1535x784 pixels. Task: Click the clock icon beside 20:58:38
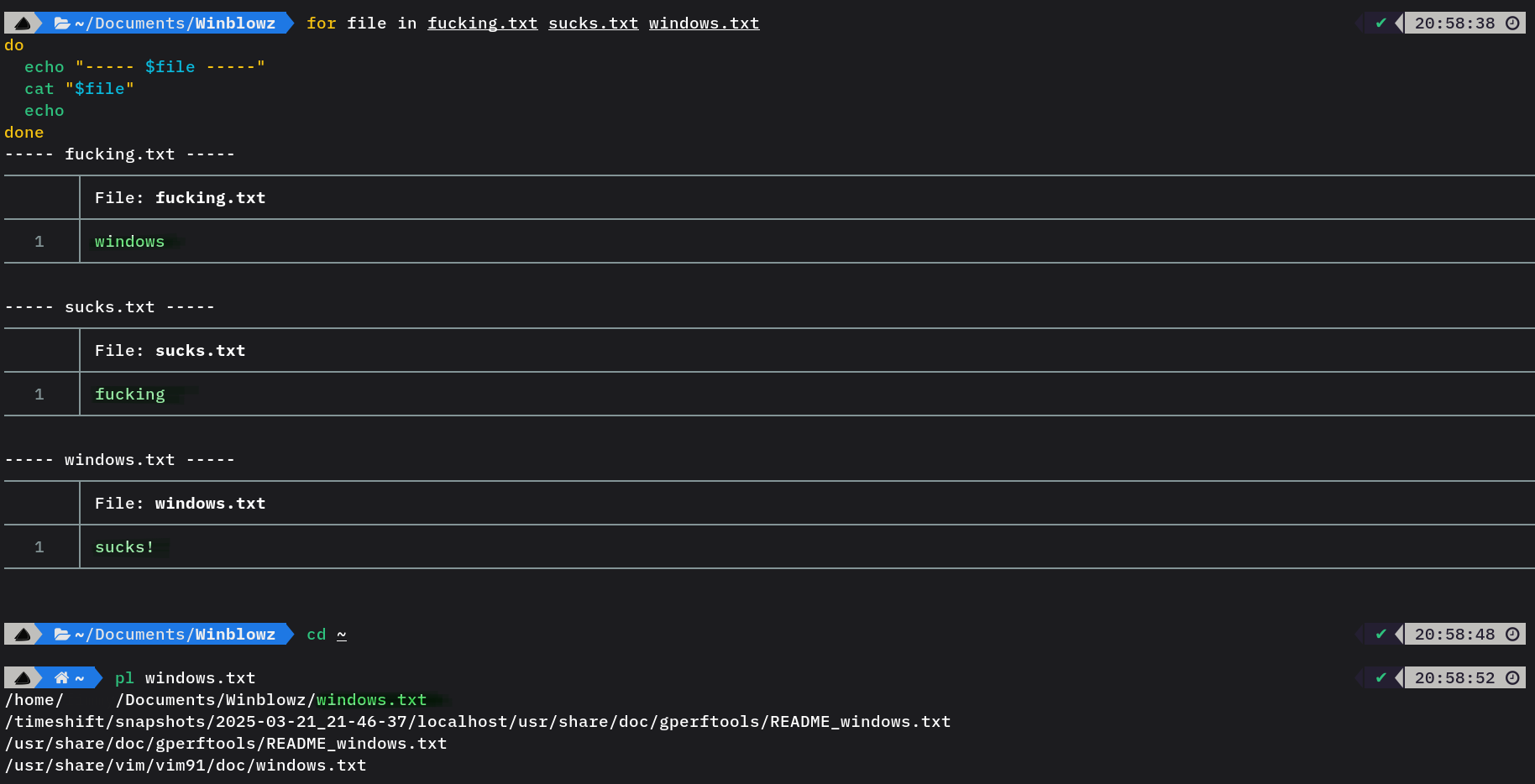[1512, 24]
